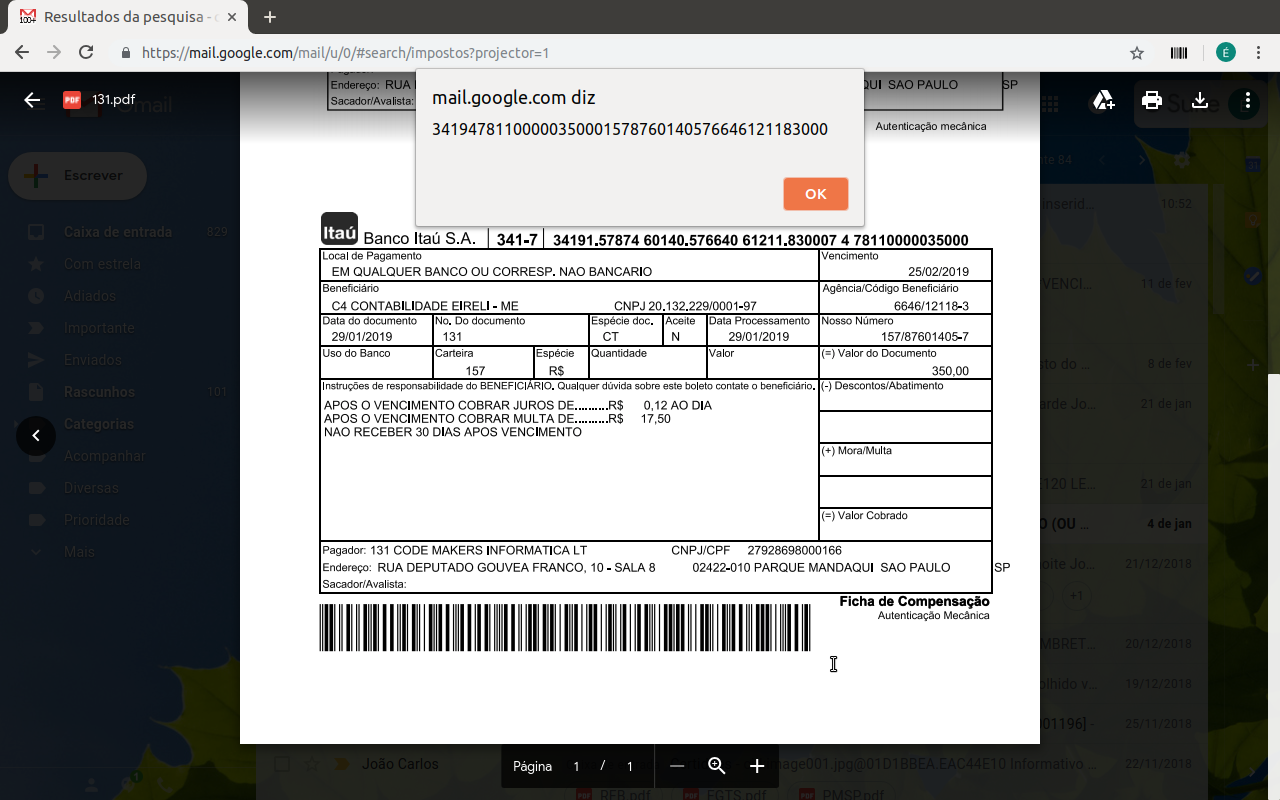1280x800 pixels.
Task: Go forward in browser history
Action: (54, 53)
